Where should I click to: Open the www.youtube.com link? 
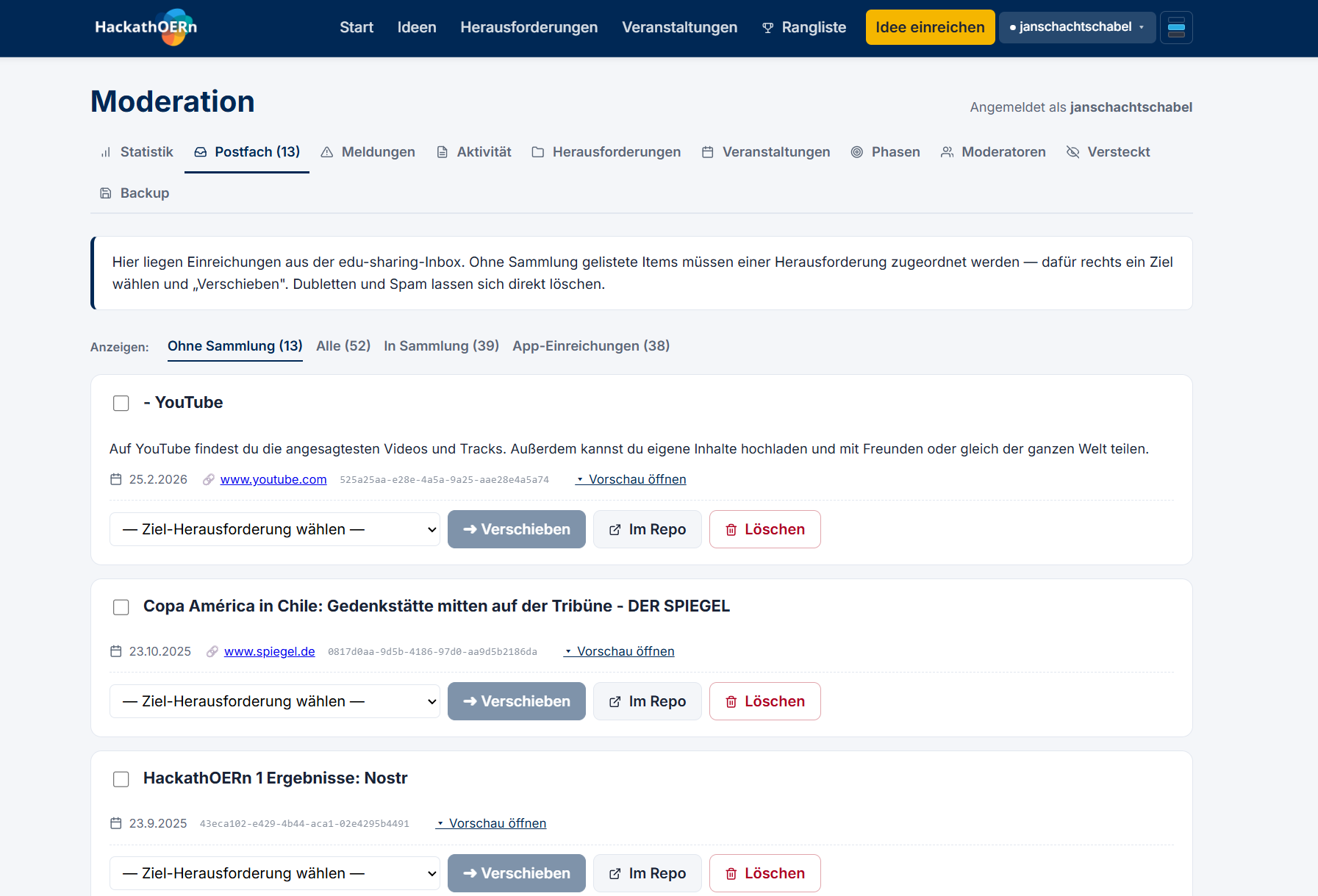[x=273, y=479]
